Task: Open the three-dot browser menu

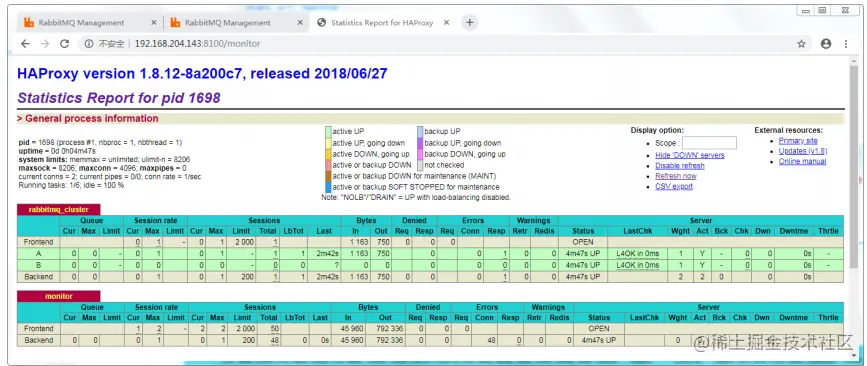Action: click(x=846, y=44)
